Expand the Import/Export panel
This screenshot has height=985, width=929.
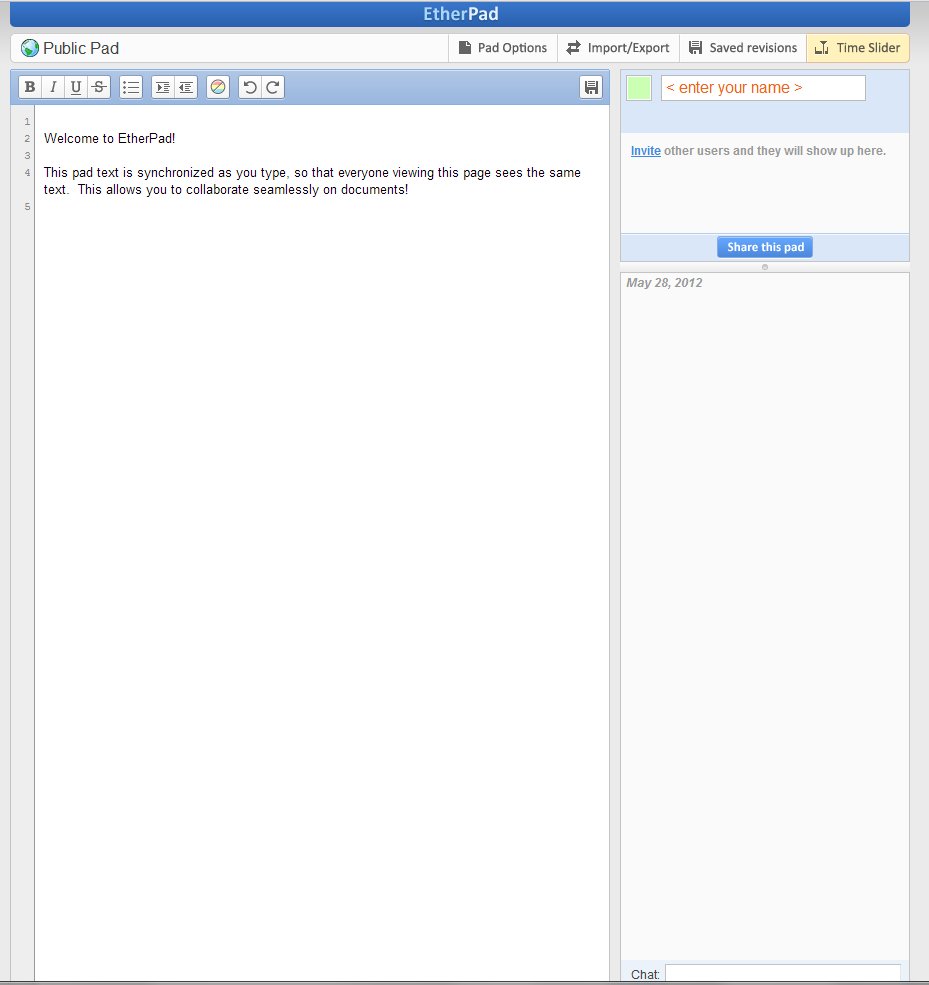(x=618, y=48)
